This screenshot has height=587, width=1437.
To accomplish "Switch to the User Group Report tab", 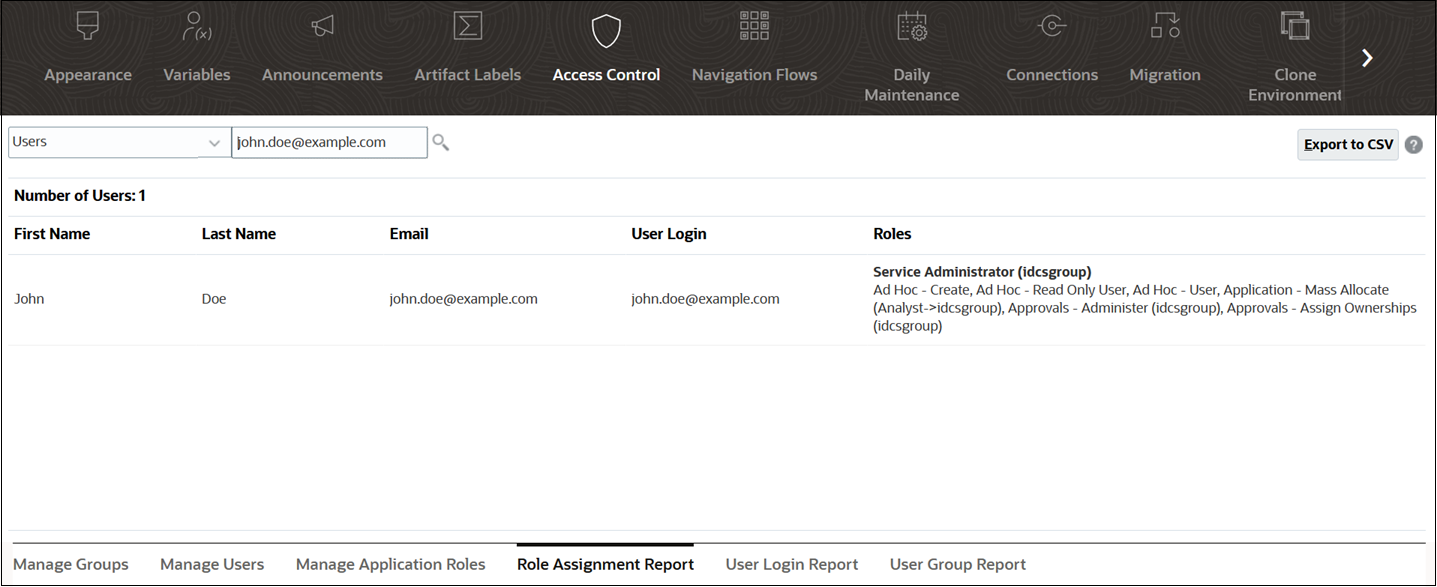I will (957, 563).
